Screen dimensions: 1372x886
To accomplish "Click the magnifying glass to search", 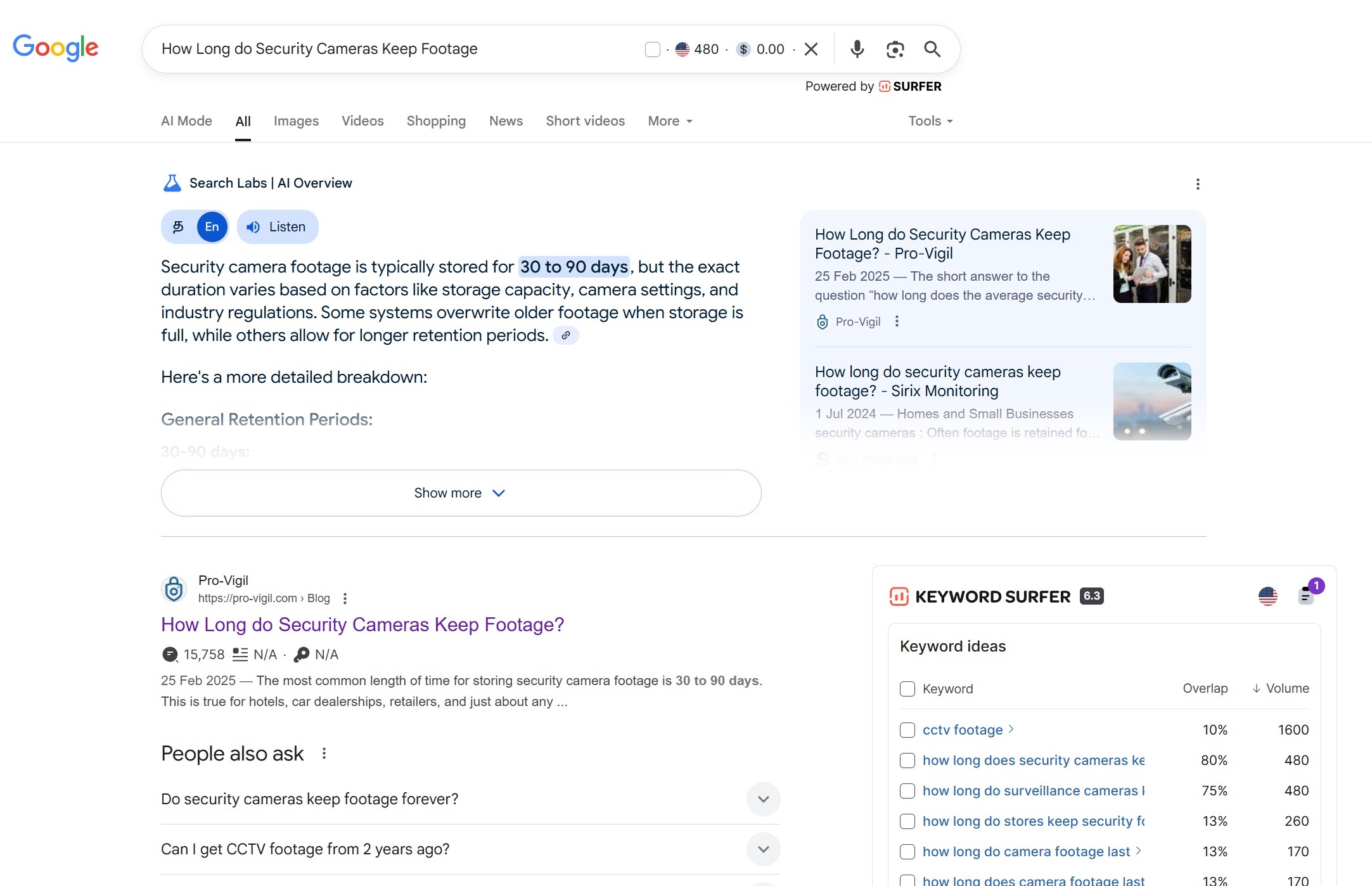I will click(932, 49).
